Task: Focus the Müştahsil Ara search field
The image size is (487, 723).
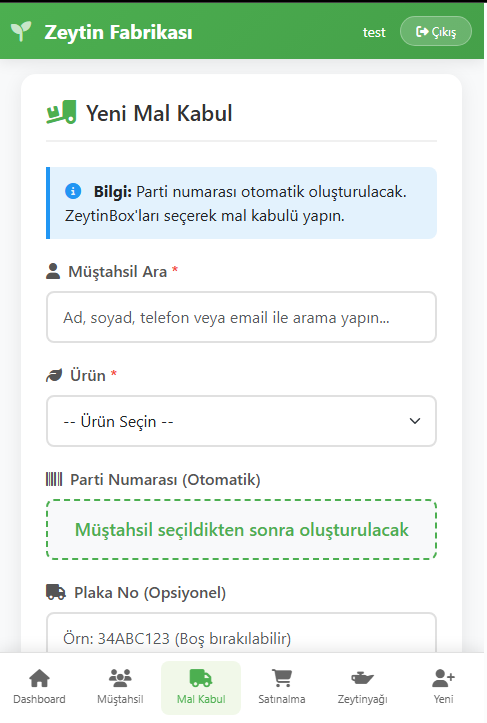Action: pyautogui.click(x=241, y=317)
